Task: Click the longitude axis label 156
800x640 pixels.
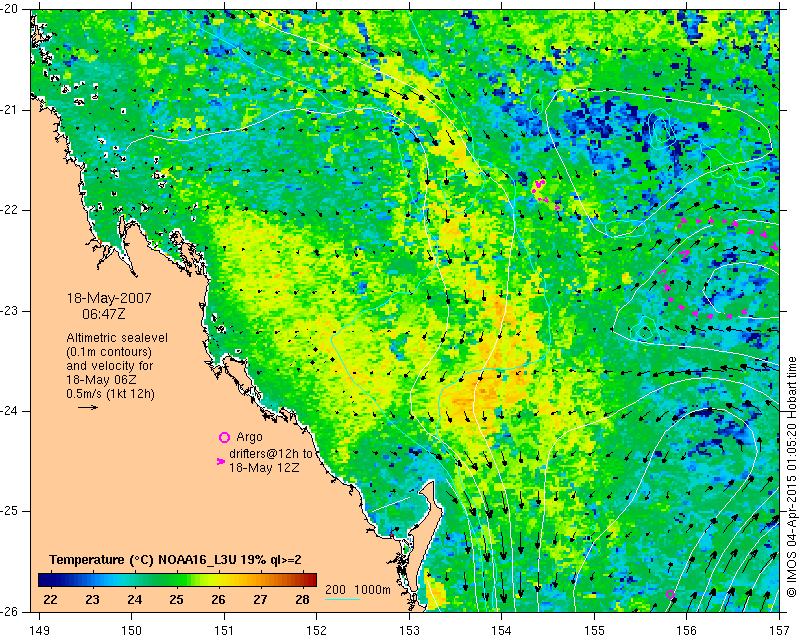Action: (687, 631)
